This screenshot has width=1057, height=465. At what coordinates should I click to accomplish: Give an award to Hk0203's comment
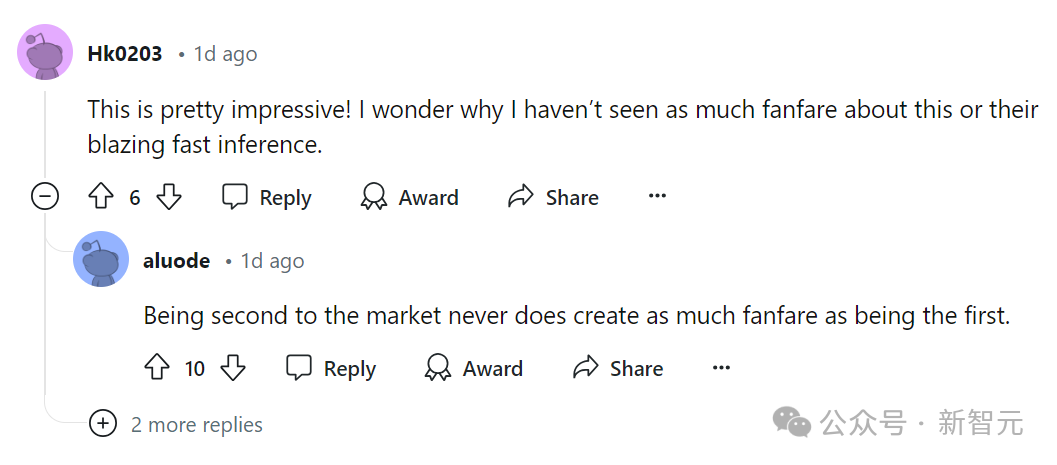[410, 197]
